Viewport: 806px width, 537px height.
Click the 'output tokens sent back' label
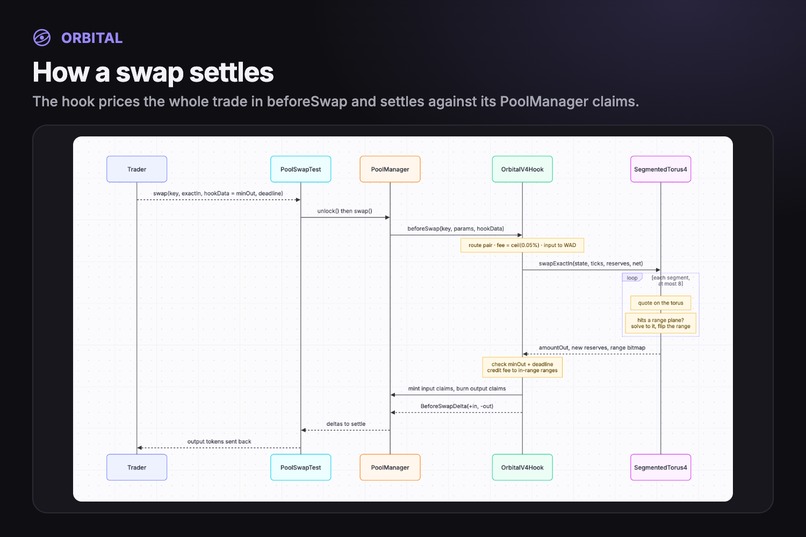point(219,442)
